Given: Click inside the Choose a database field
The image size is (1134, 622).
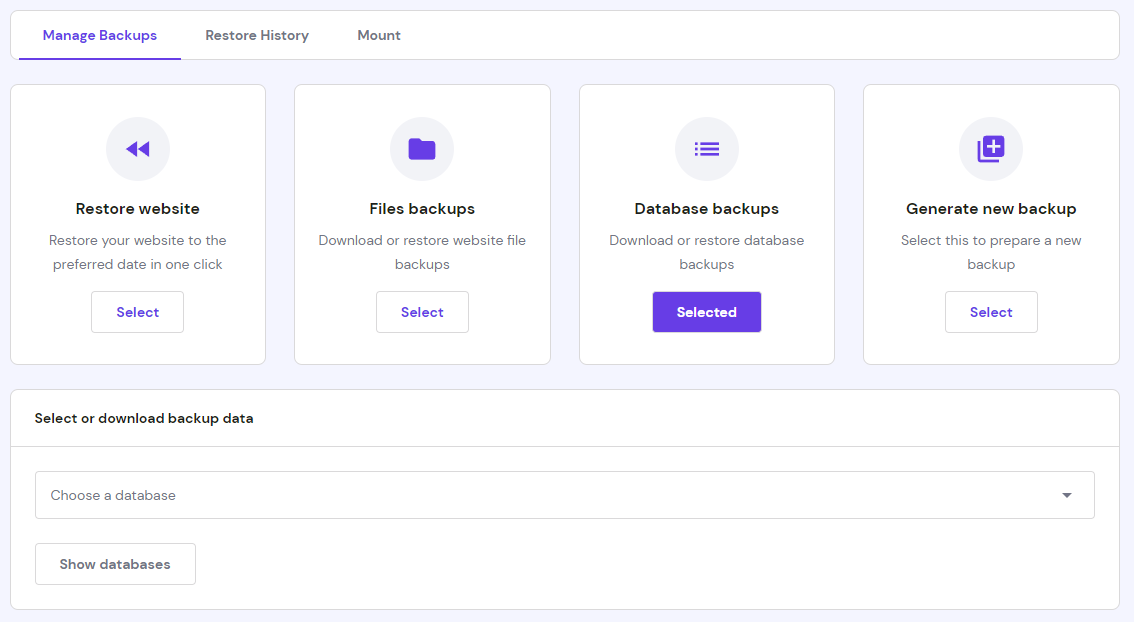Looking at the screenshot, I should pyautogui.click(x=400, y=494).
